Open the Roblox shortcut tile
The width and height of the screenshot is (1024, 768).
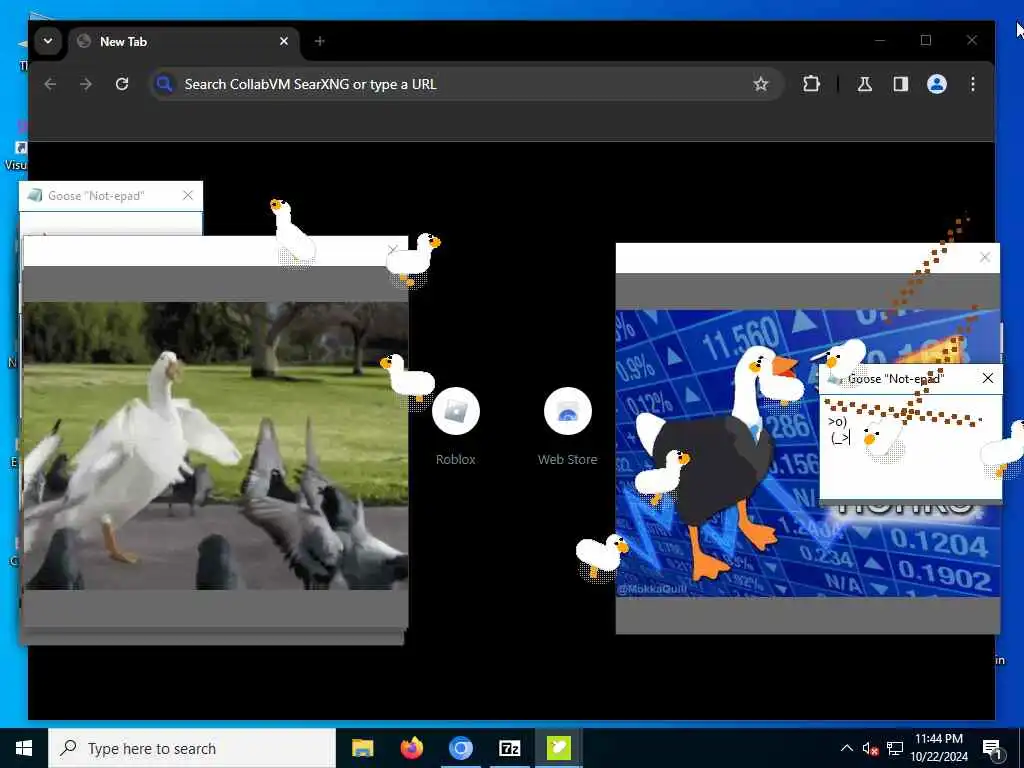(456, 411)
